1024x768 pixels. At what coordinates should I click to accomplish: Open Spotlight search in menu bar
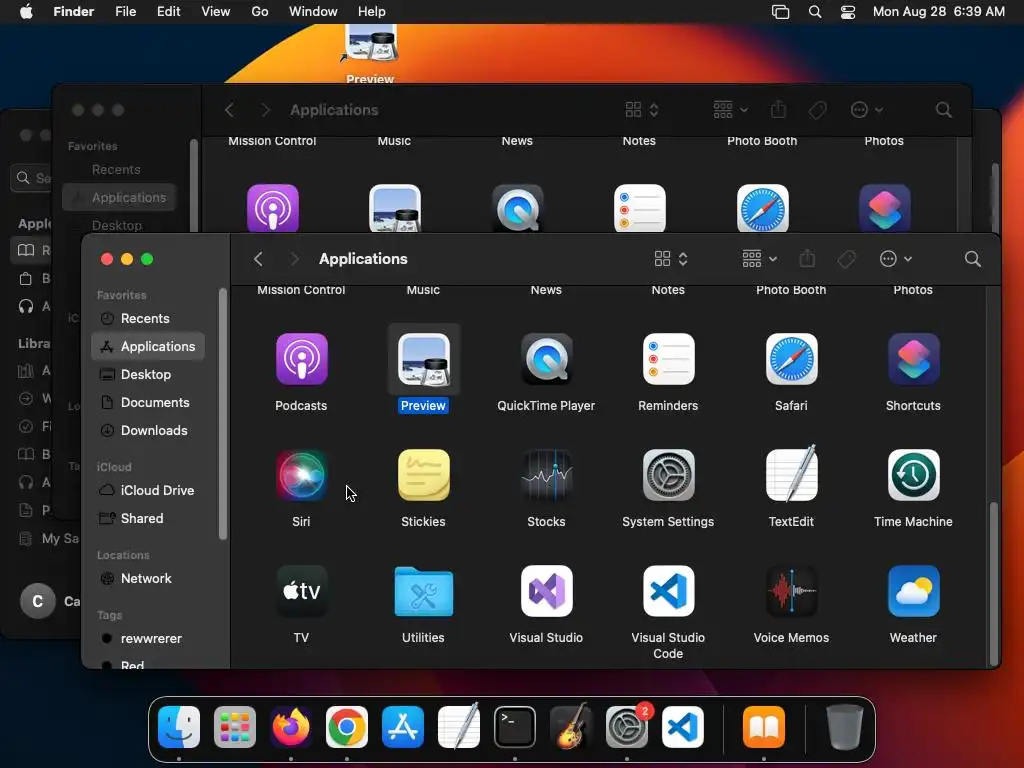pos(814,12)
